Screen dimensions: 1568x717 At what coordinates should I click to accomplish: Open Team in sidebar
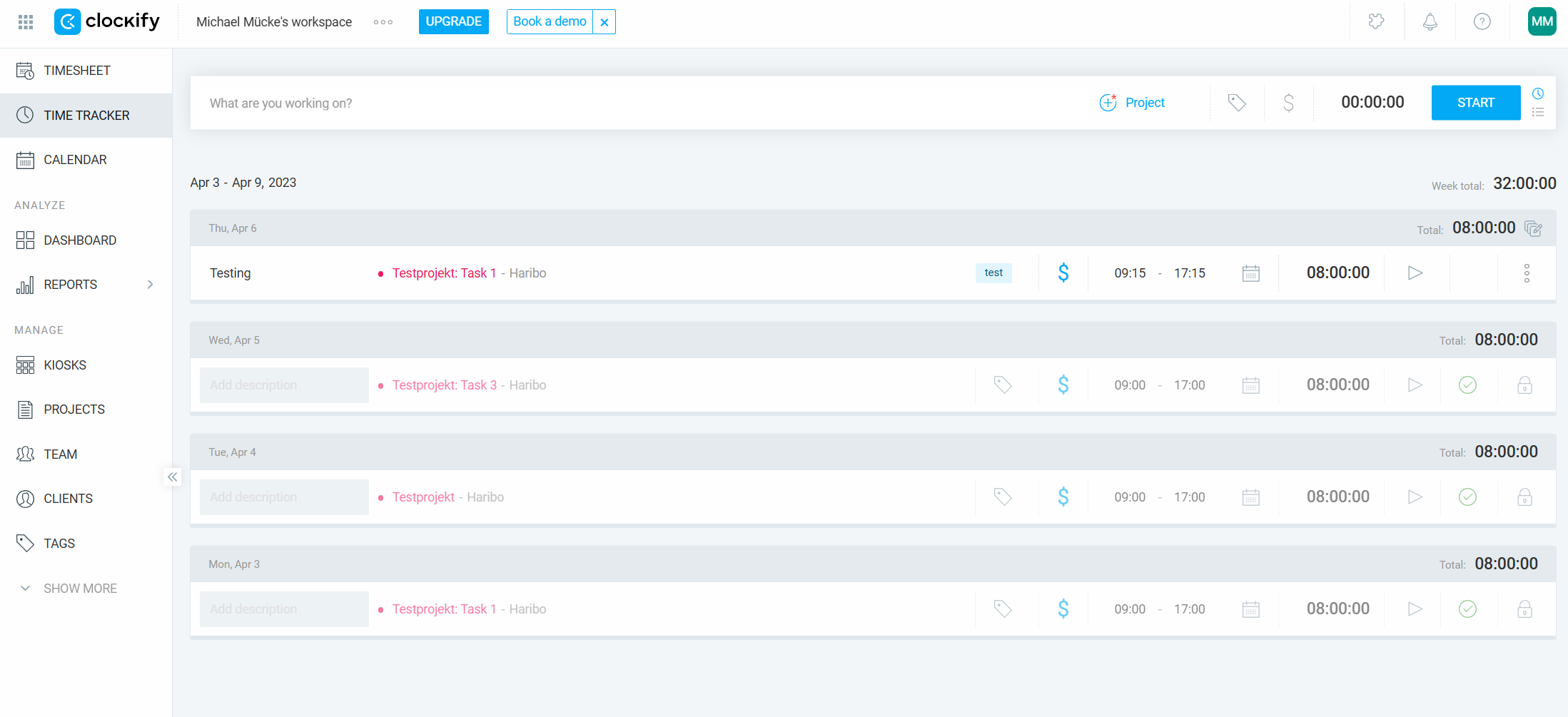pos(86,454)
